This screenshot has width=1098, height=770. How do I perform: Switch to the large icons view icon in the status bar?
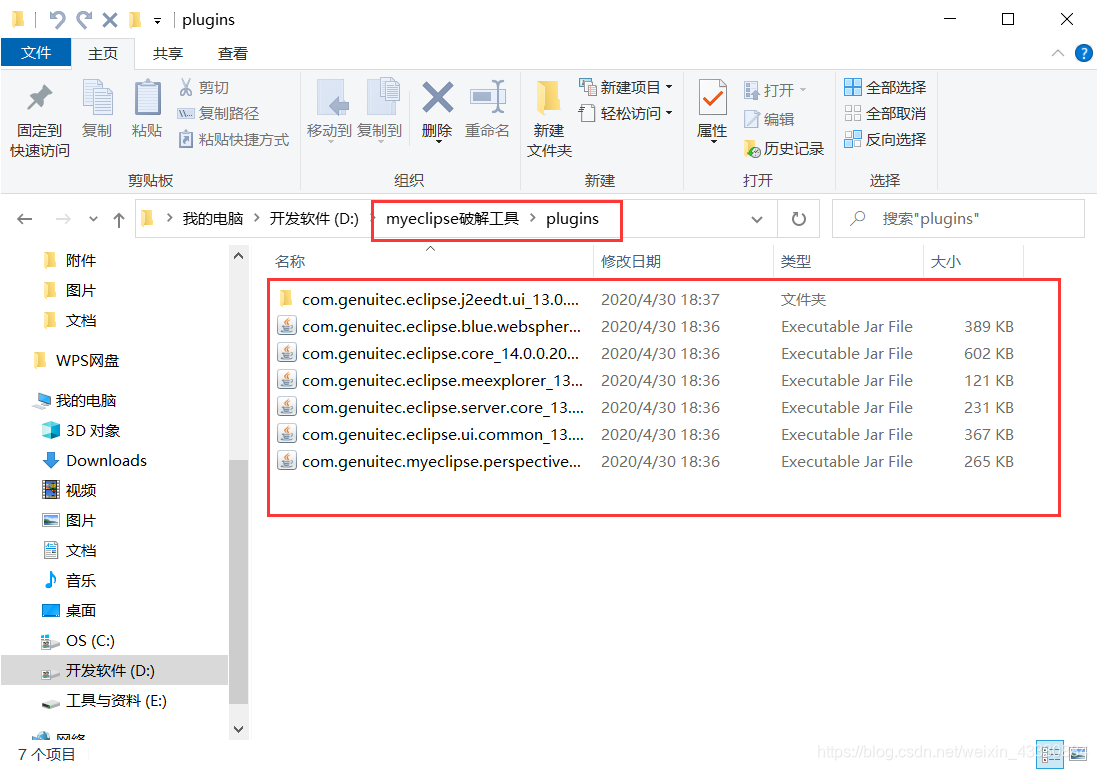tap(1078, 754)
